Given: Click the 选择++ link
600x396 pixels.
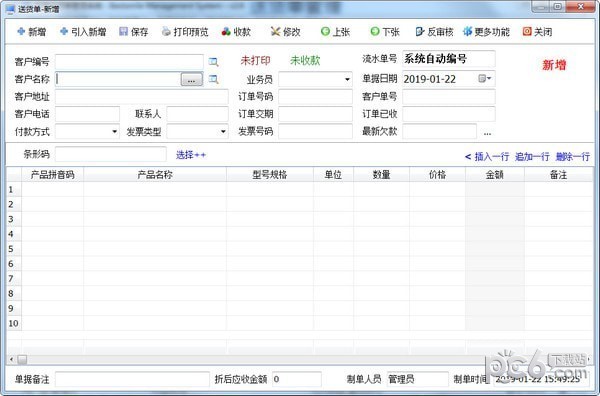Looking at the screenshot, I should (x=191, y=155).
